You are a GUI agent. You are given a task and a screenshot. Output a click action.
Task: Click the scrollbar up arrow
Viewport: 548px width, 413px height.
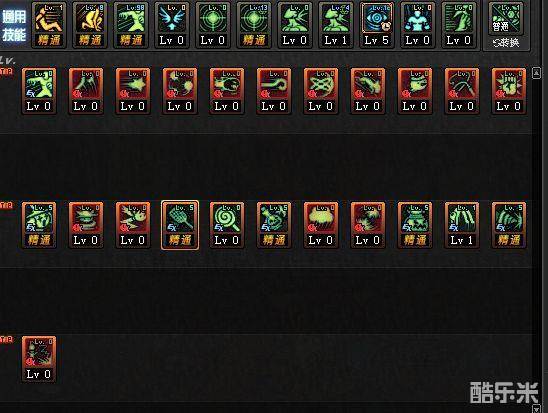[536, 73]
